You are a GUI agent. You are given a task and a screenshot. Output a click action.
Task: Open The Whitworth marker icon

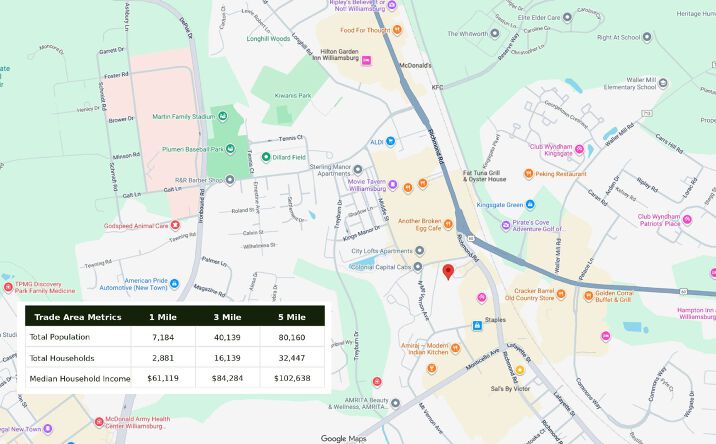tap(495, 33)
